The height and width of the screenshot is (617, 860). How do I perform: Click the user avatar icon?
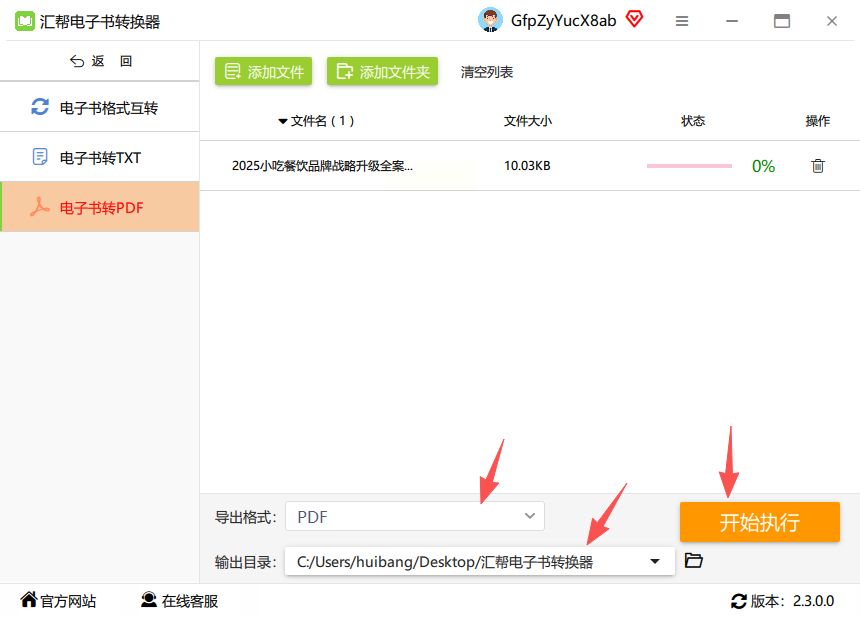[490, 20]
